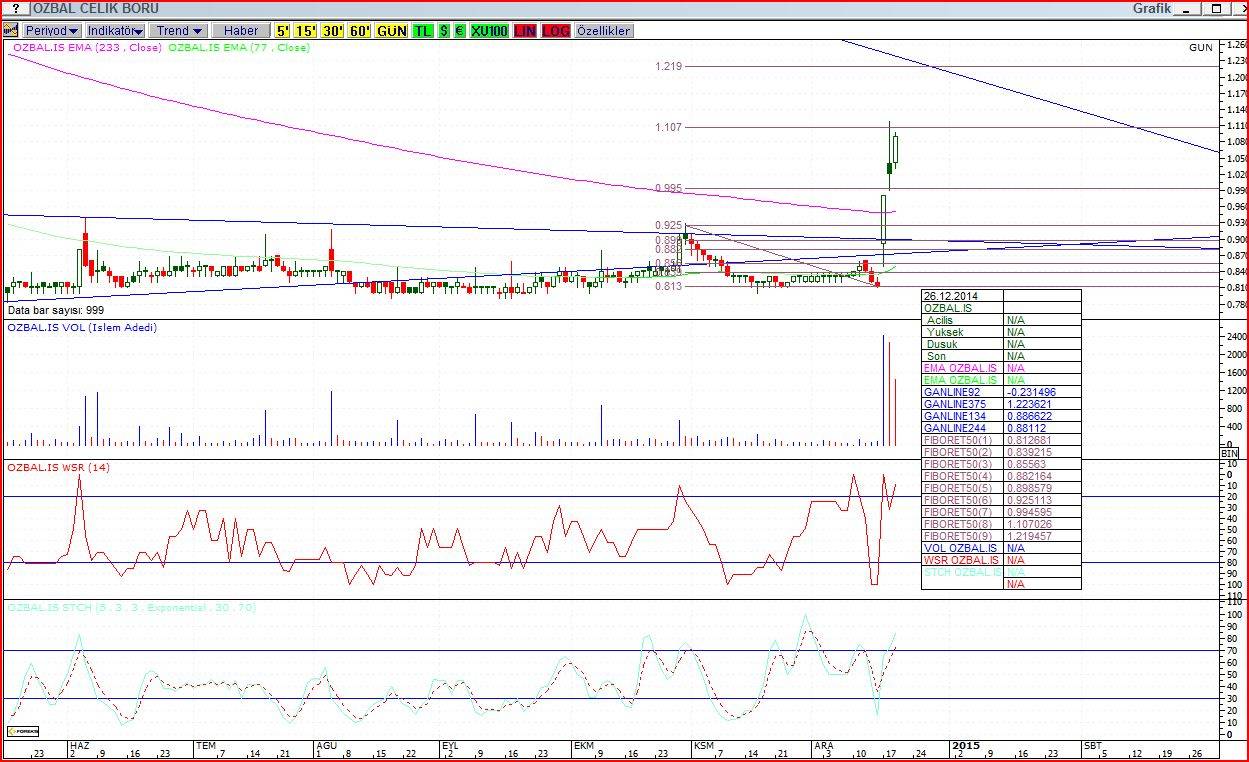The height and width of the screenshot is (762, 1249).
Task: Select the 60' timeframe button
Action: tap(360, 31)
